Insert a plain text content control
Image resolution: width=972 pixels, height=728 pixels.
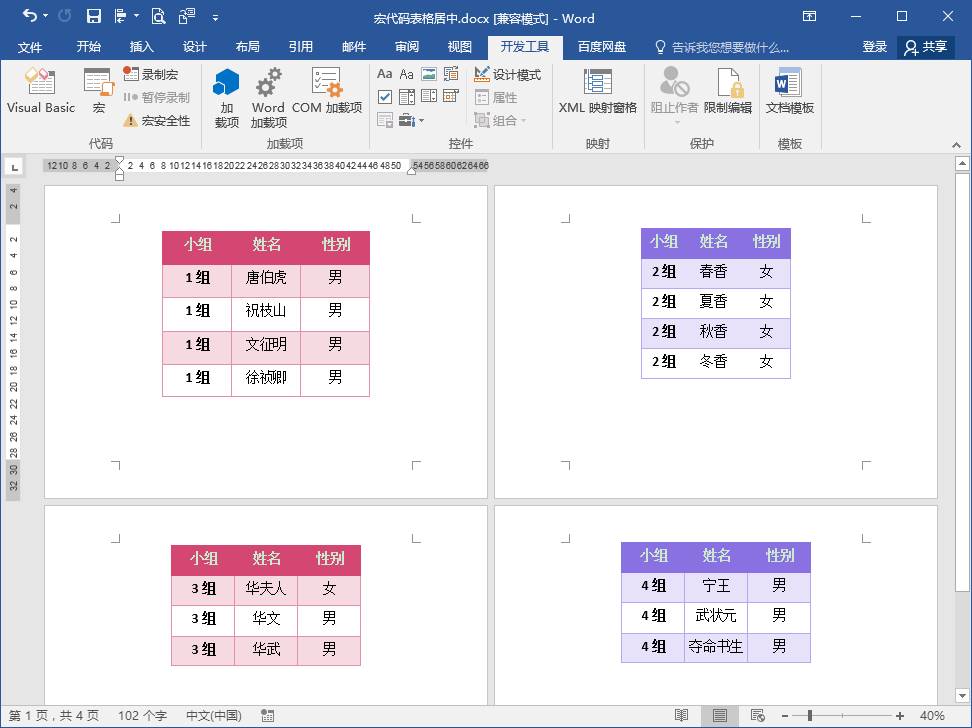click(407, 74)
